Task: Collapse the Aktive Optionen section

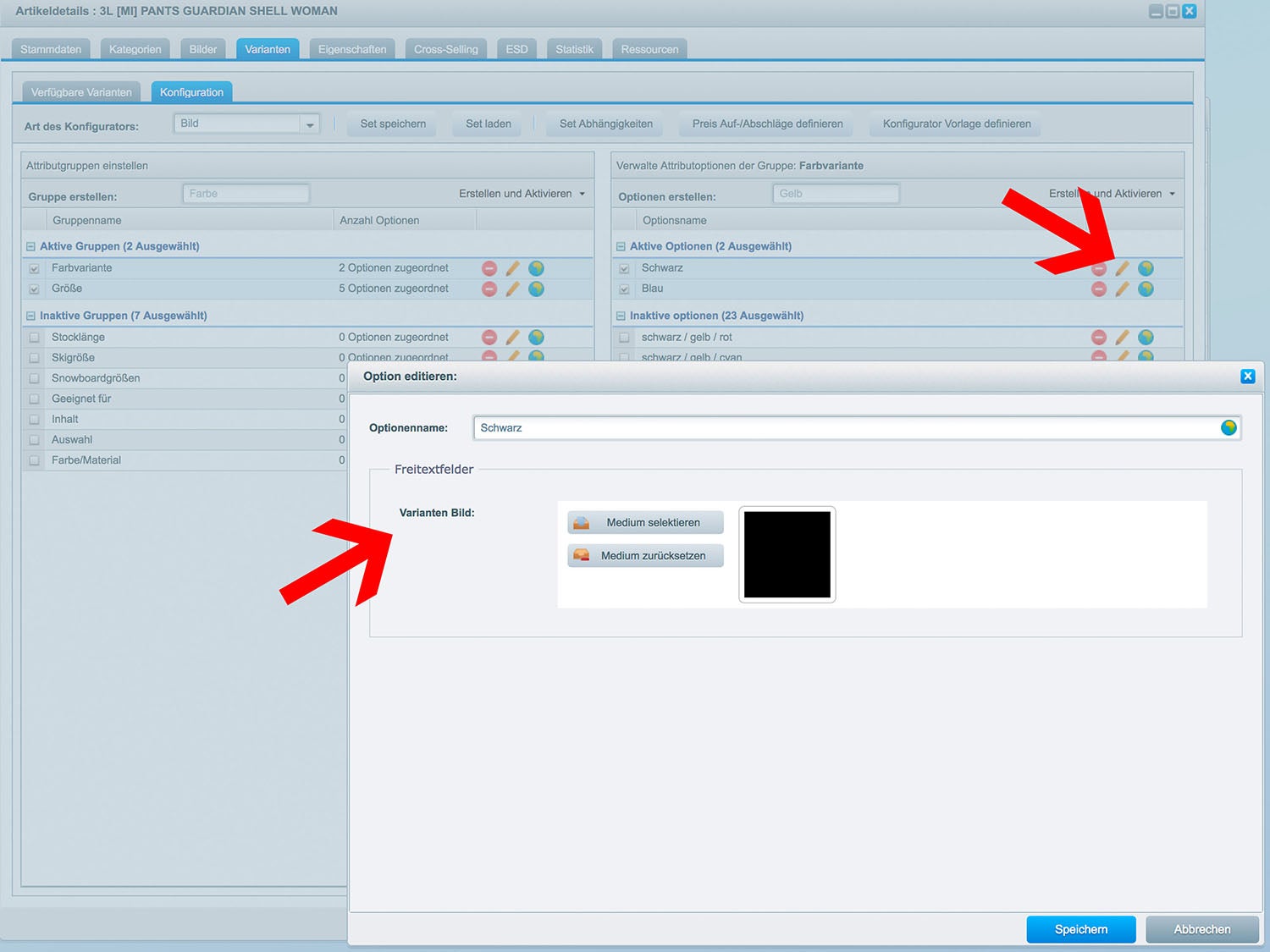Action: [x=621, y=246]
